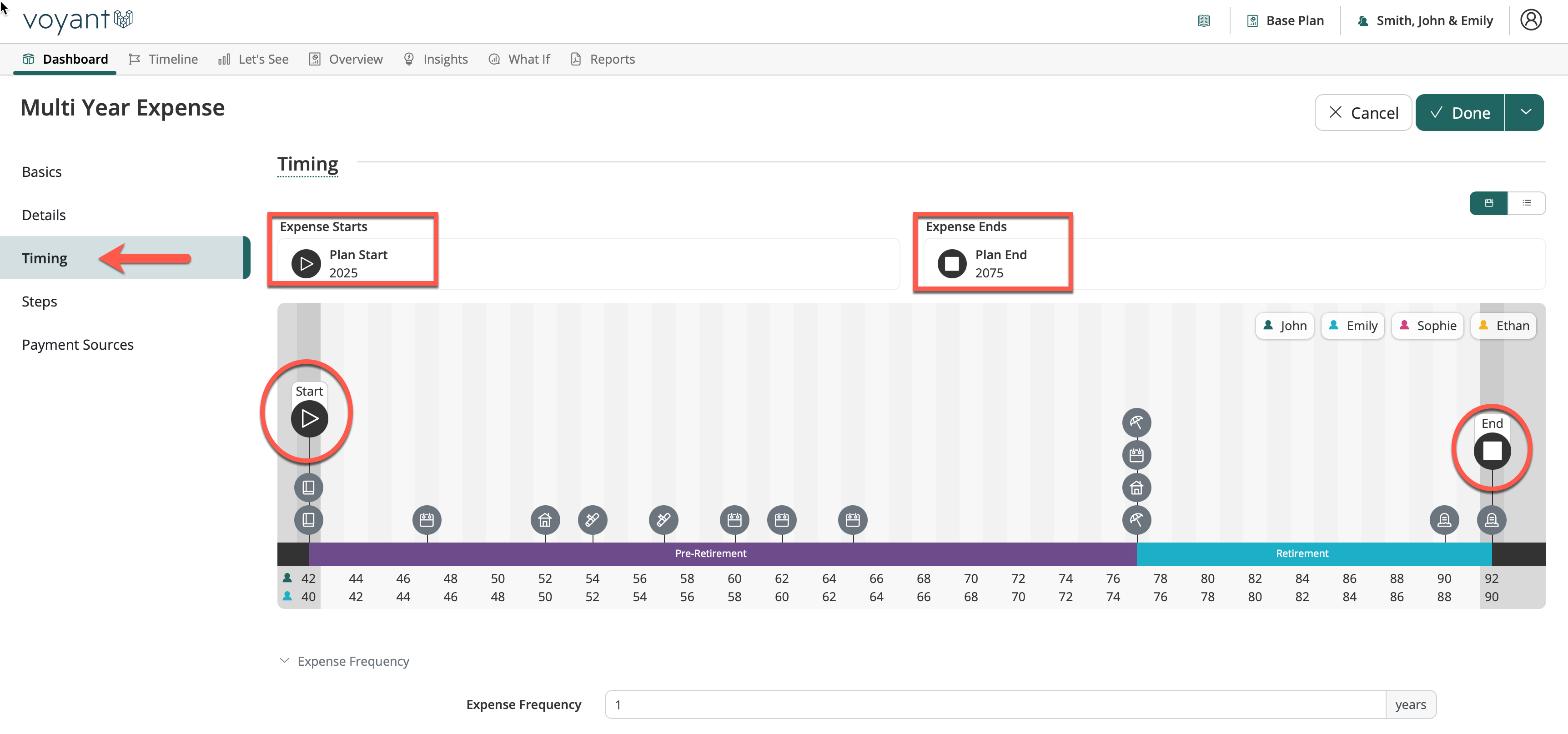Click the book guide icon in header

[x=1203, y=21]
